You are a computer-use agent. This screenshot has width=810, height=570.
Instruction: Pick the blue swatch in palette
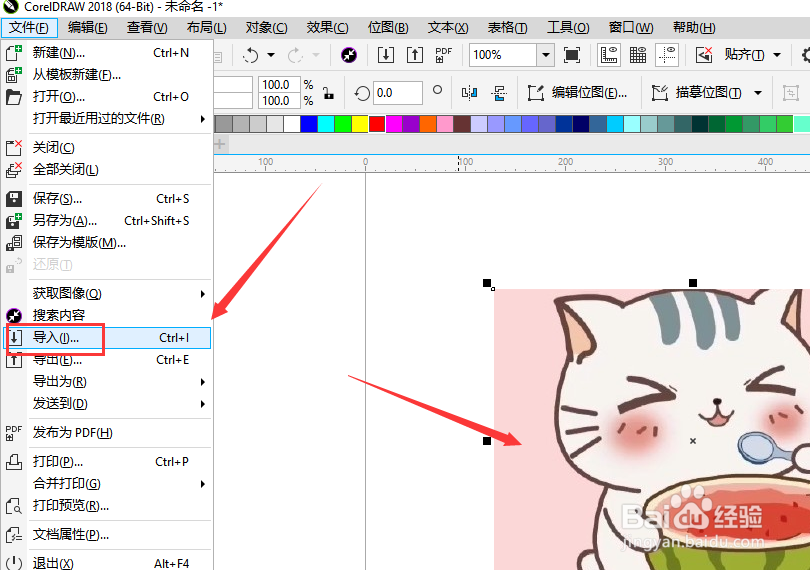coord(308,124)
